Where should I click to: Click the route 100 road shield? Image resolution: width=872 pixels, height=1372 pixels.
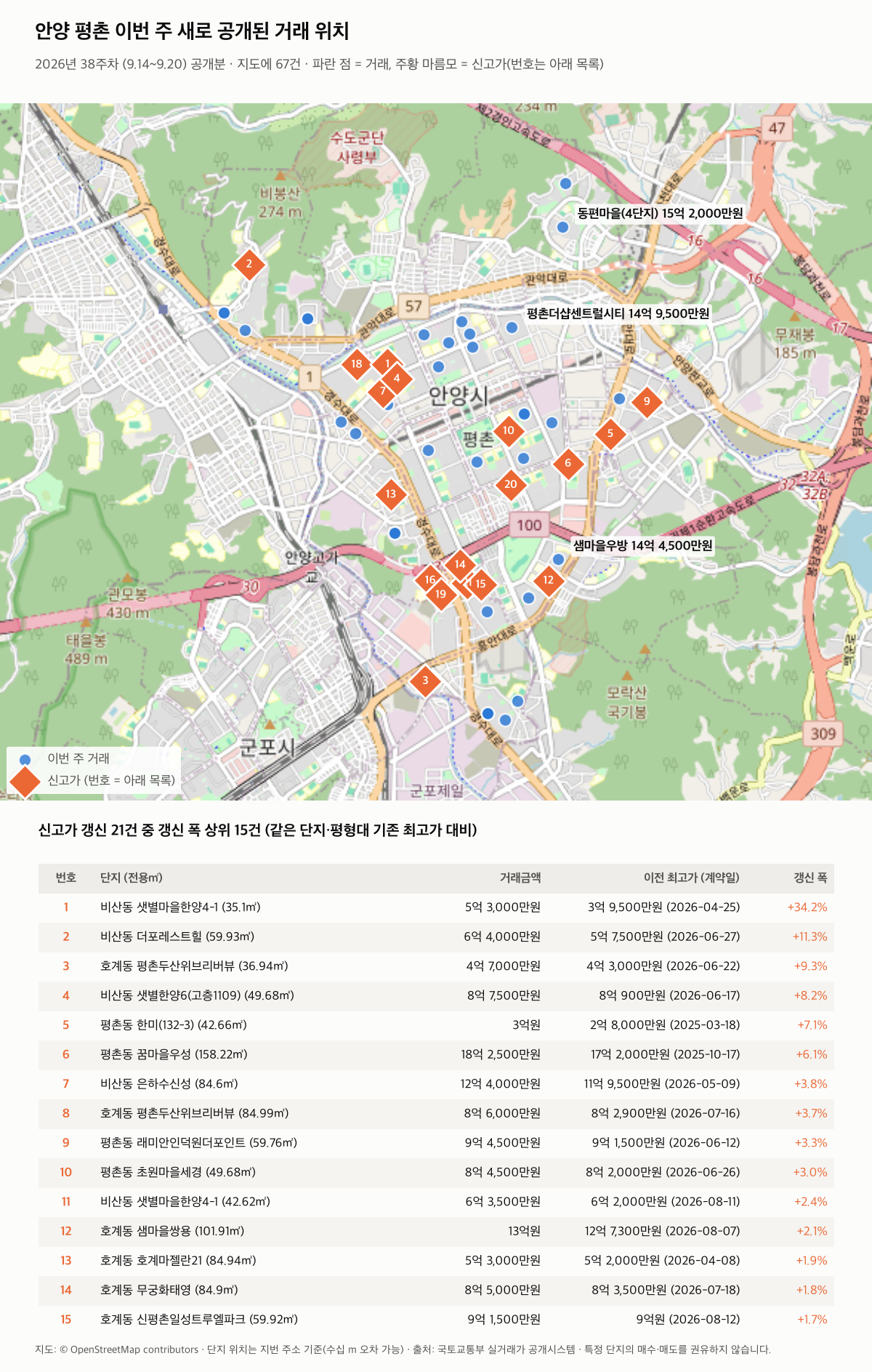529,525
